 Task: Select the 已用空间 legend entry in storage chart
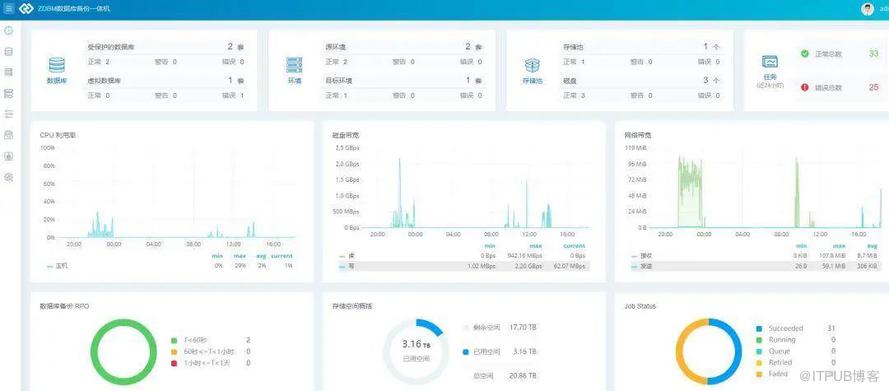click(x=482, y=352)
